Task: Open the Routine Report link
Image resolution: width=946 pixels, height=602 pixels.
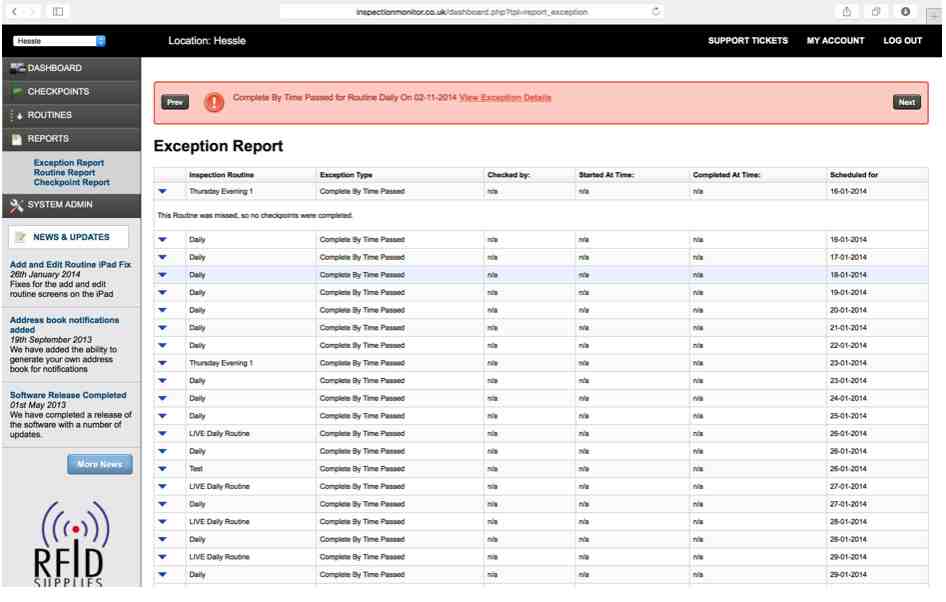Action: coord(69,173)
